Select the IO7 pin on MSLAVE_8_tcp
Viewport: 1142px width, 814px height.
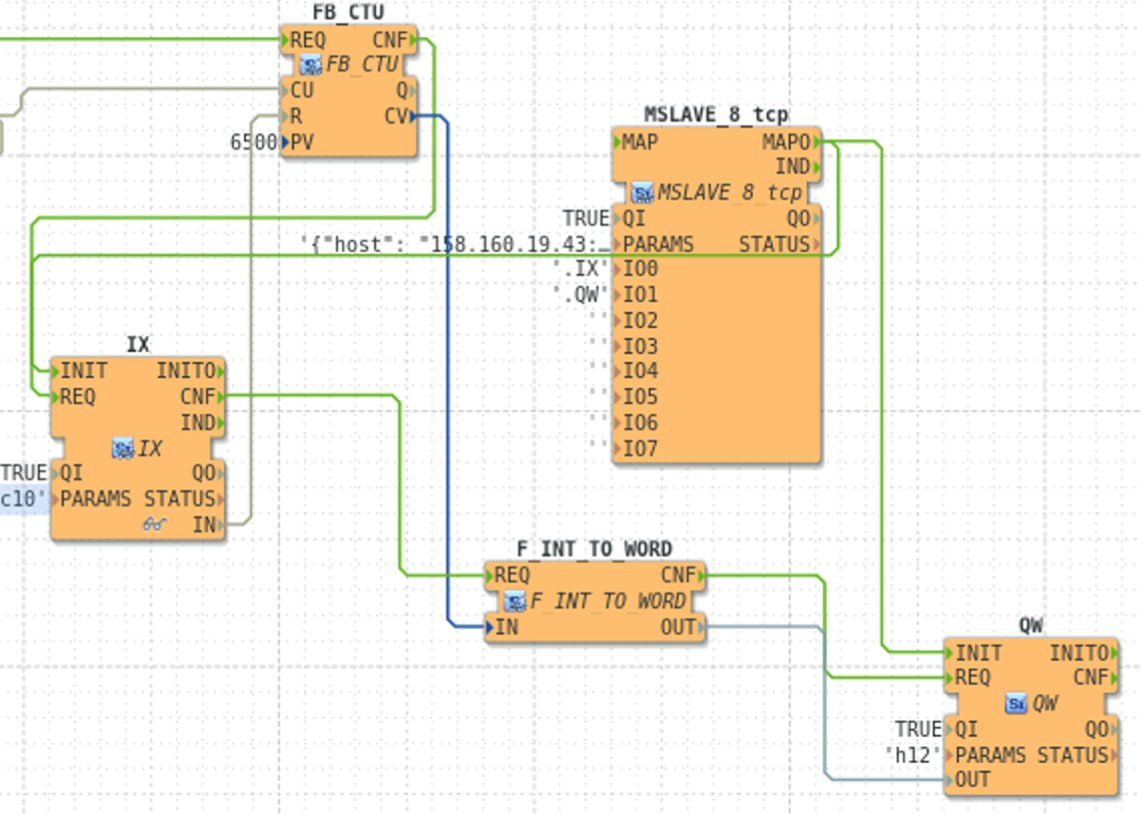pos(638,449)
